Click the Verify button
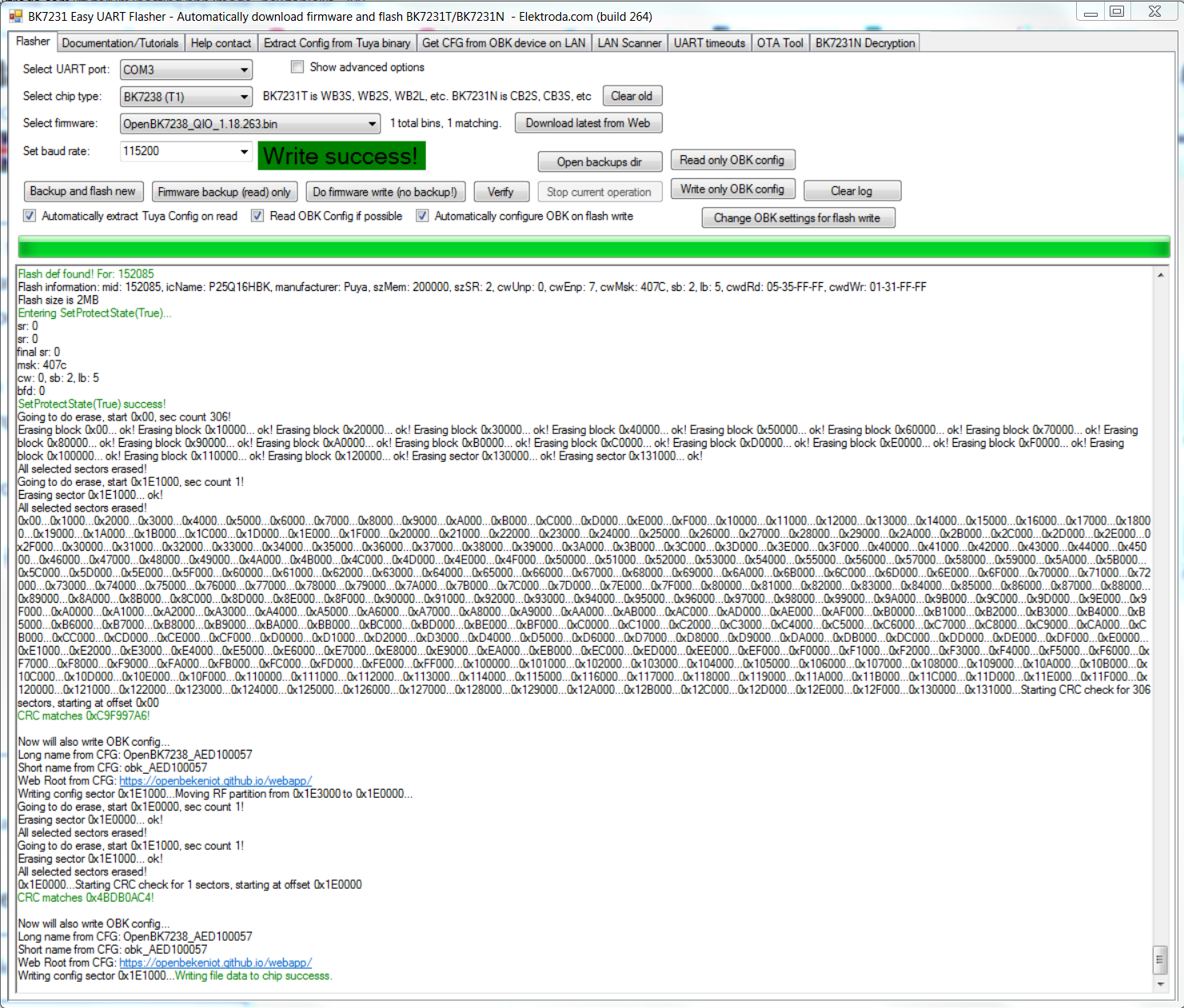The height and width of the screenshot is (1008, 1184). coord(500,192)
